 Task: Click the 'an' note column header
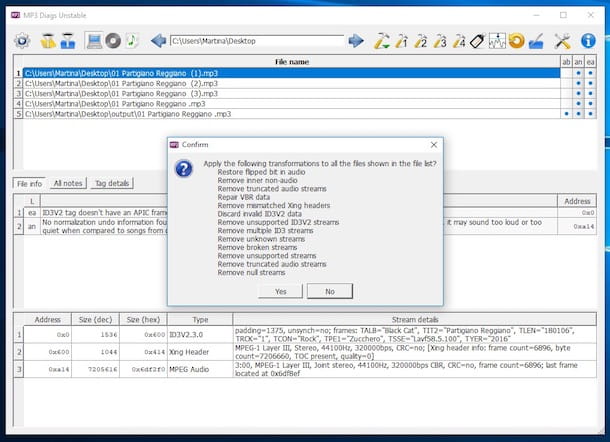point(578,62)
